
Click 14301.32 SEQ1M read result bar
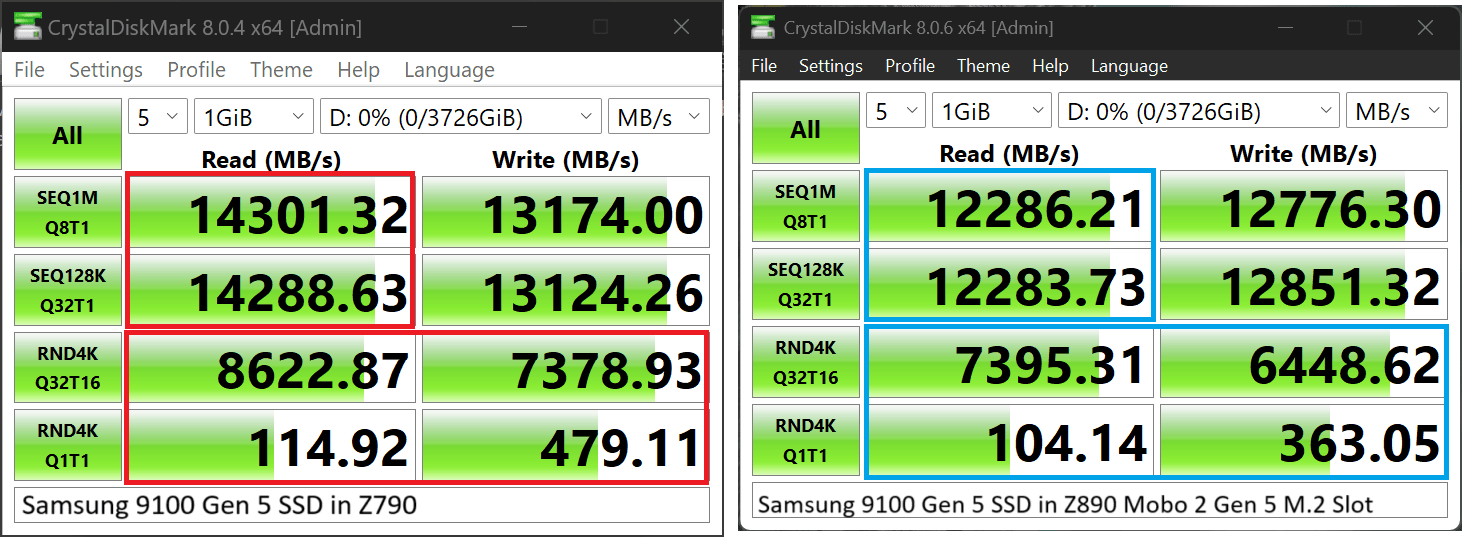pyautogui.click(x=270, y=213)
